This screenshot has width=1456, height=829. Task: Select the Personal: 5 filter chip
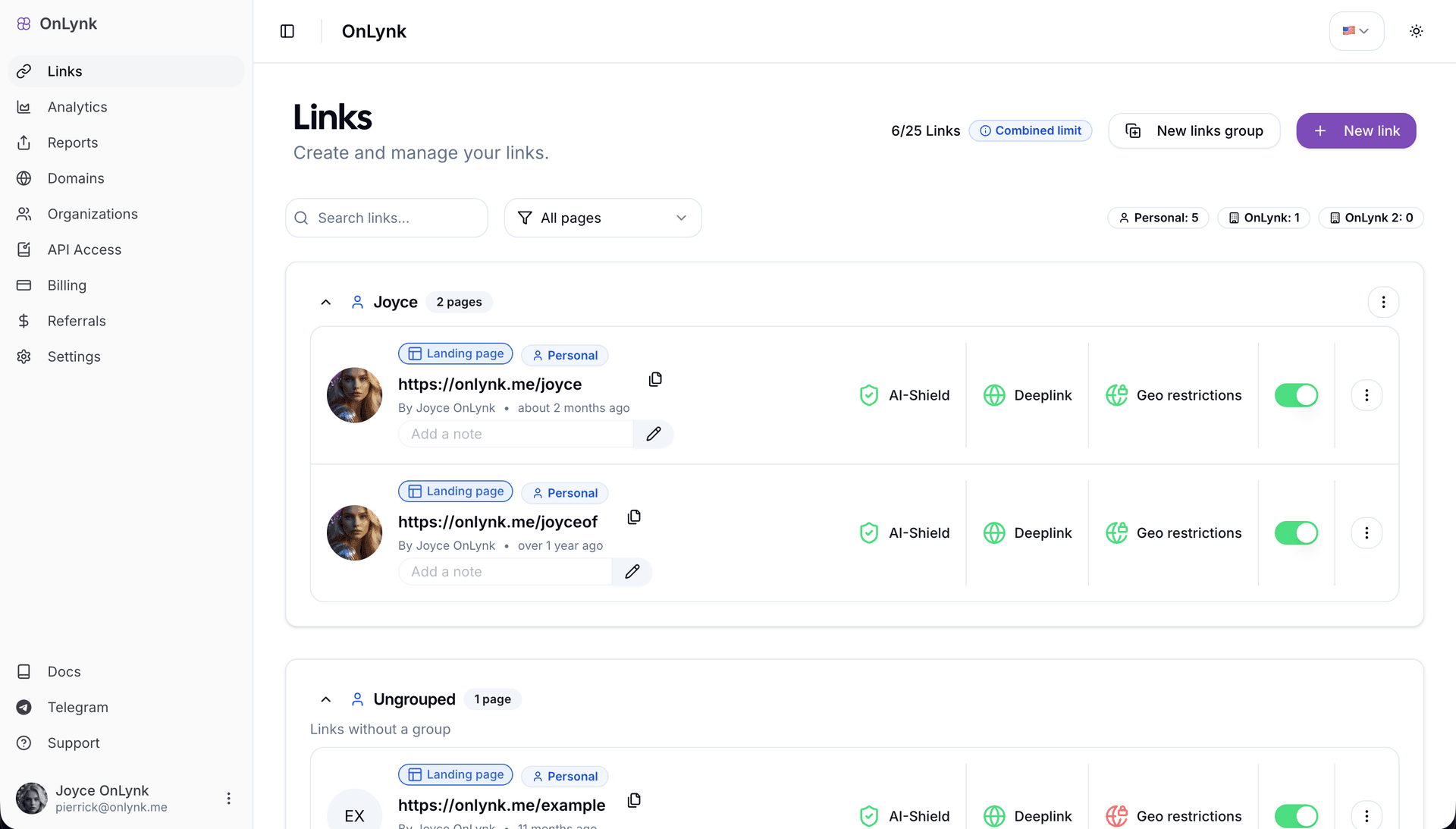(1158, 218)
